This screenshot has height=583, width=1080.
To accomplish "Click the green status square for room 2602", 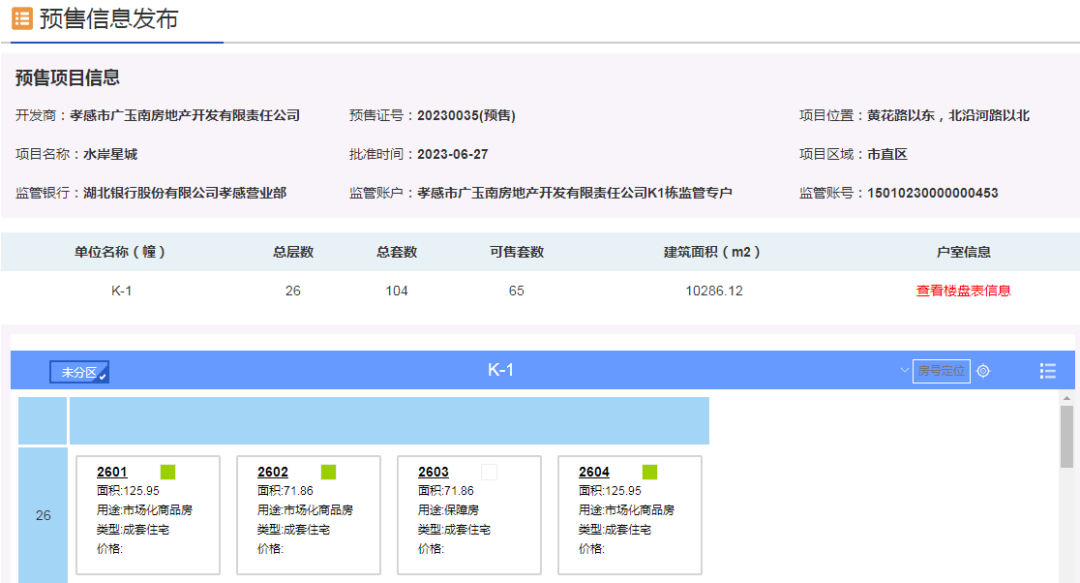I will pyautogui.click(x=328, y=472).
